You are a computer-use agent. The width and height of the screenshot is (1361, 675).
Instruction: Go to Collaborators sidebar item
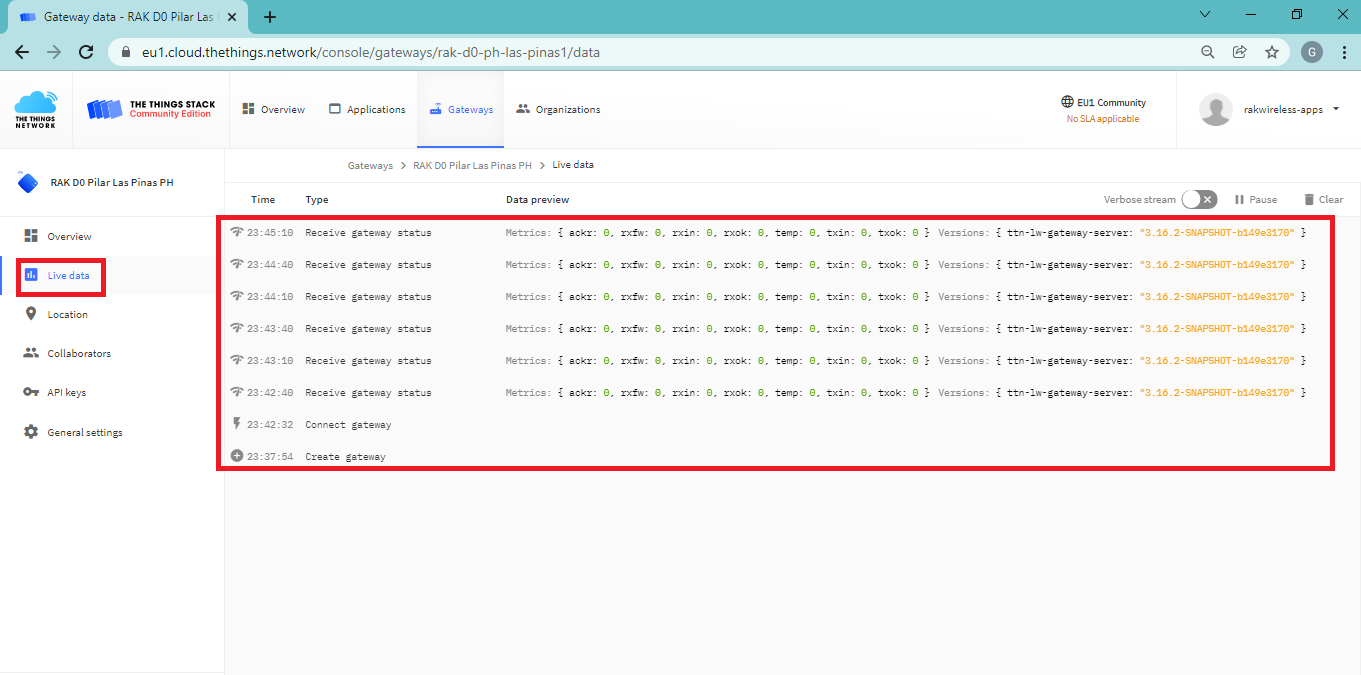point(78,354)
